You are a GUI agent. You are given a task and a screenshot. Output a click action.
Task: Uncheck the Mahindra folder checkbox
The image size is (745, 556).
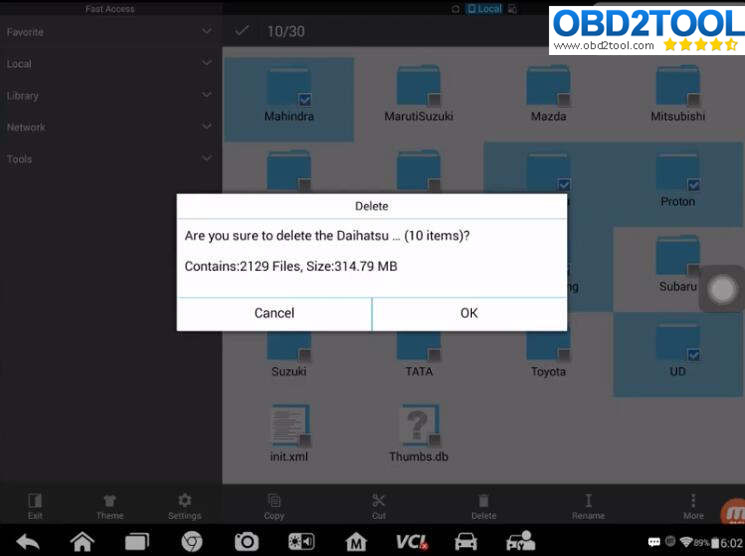click(305, 100)
